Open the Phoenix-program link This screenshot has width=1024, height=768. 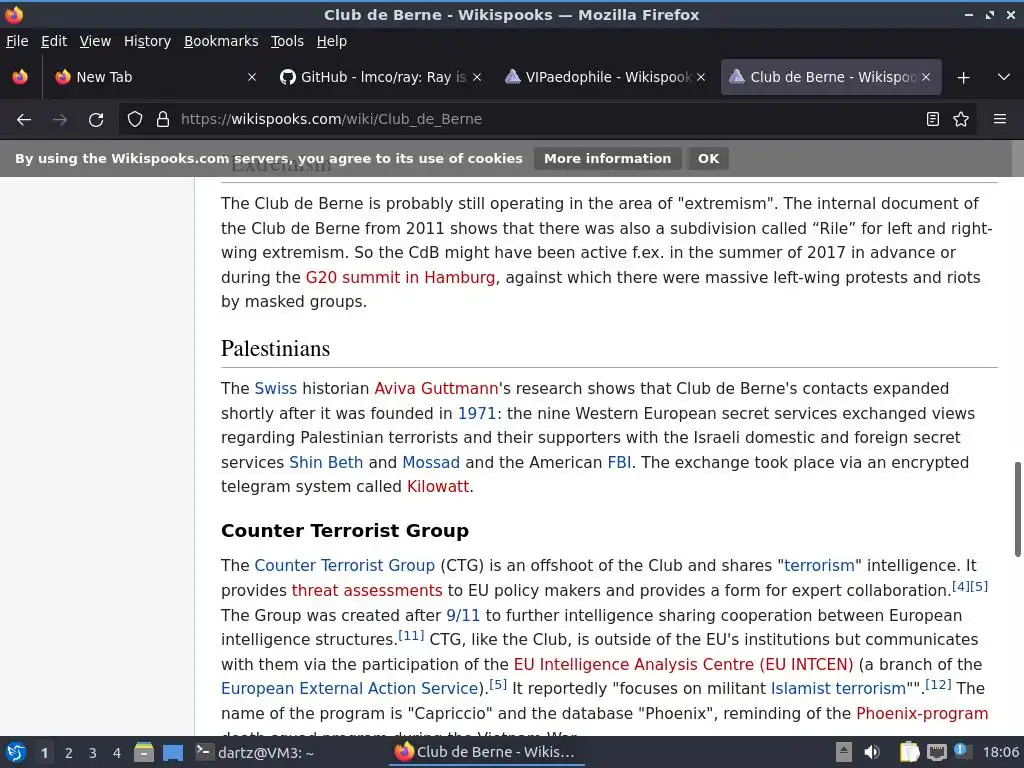(921, 714)
